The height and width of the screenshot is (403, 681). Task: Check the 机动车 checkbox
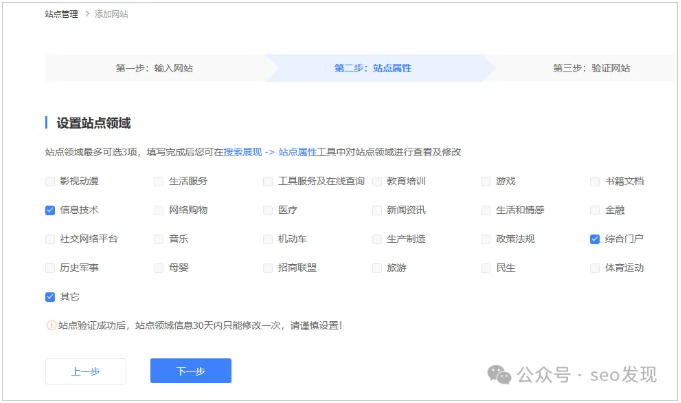coord(268,239)
